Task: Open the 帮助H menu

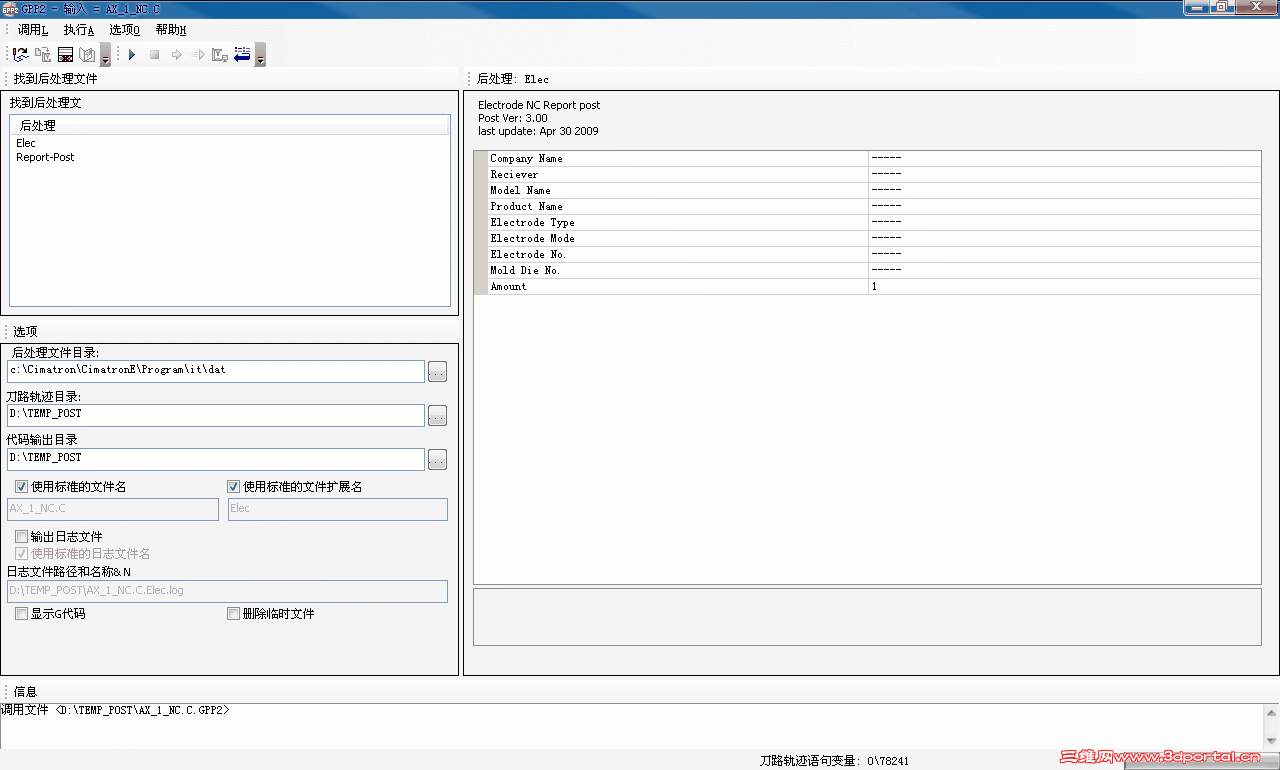Action: (x=171, y=30)
